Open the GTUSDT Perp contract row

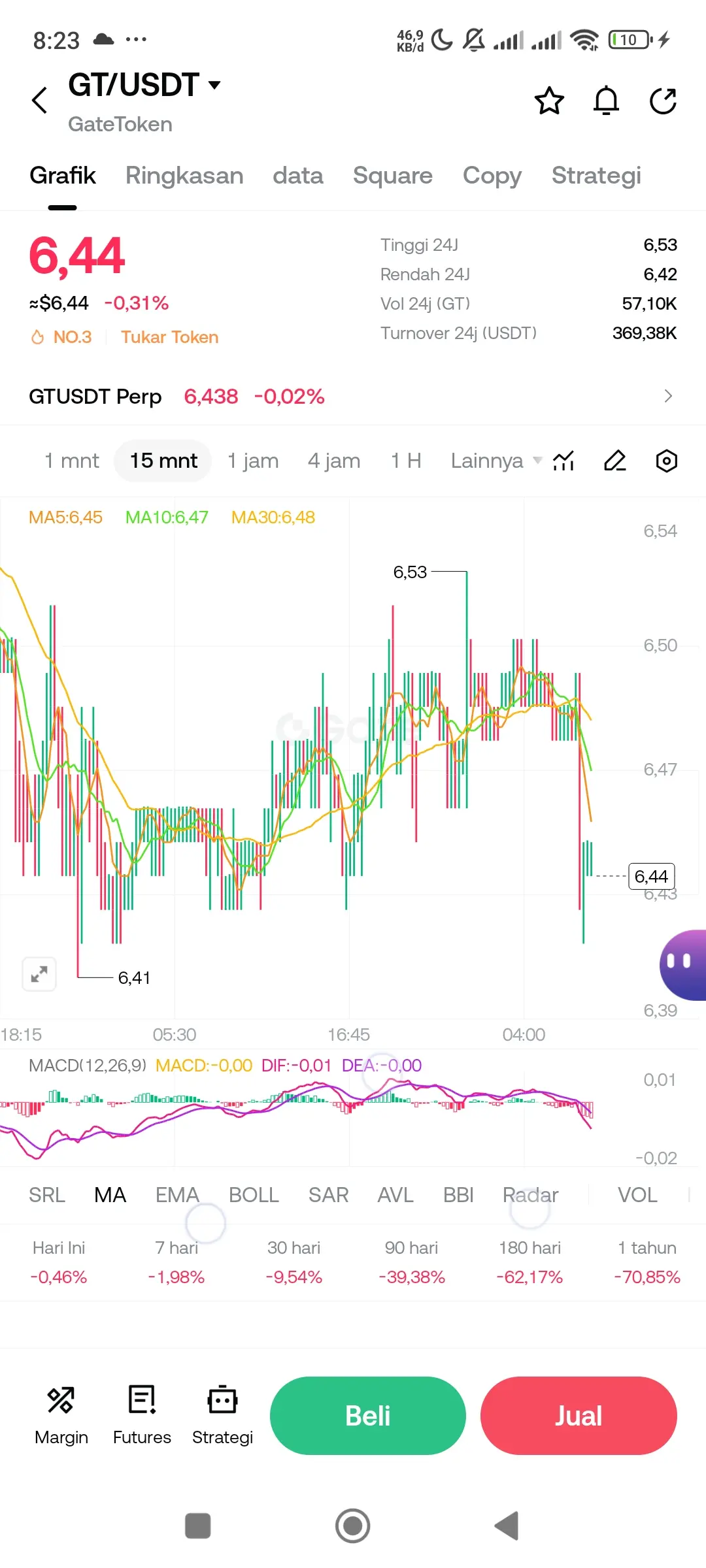(353, 397)
